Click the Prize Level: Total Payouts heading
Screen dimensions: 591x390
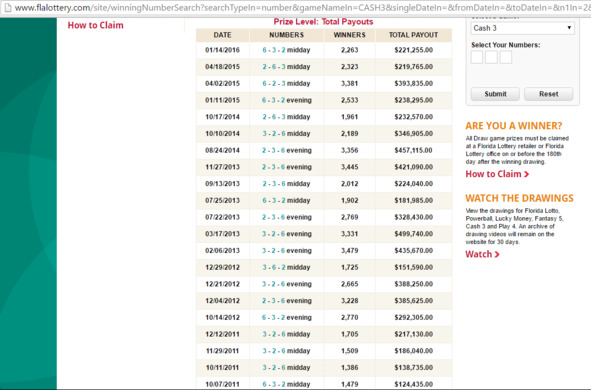(x=323, y=22)
